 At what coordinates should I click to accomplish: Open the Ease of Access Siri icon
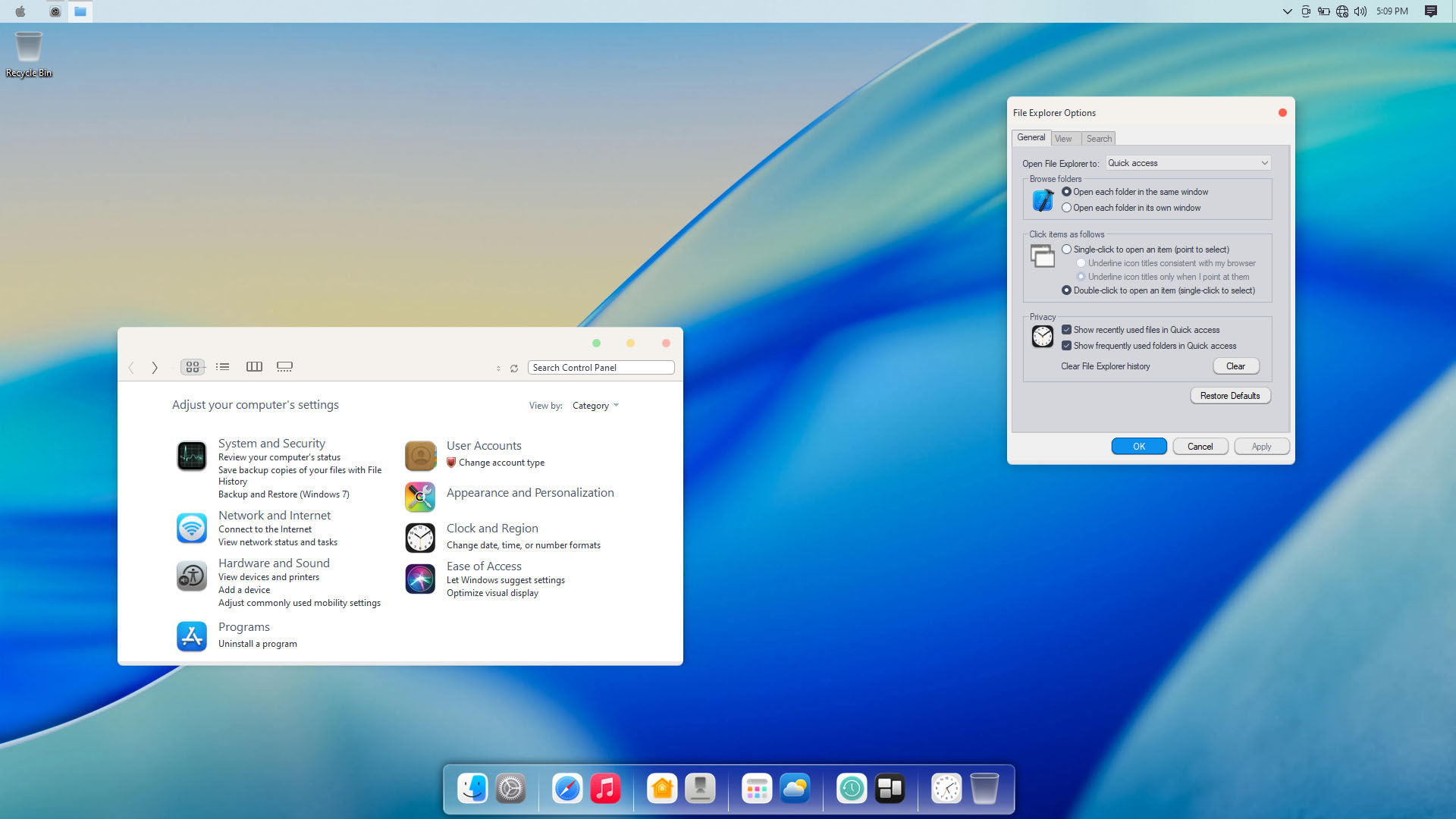419,579
